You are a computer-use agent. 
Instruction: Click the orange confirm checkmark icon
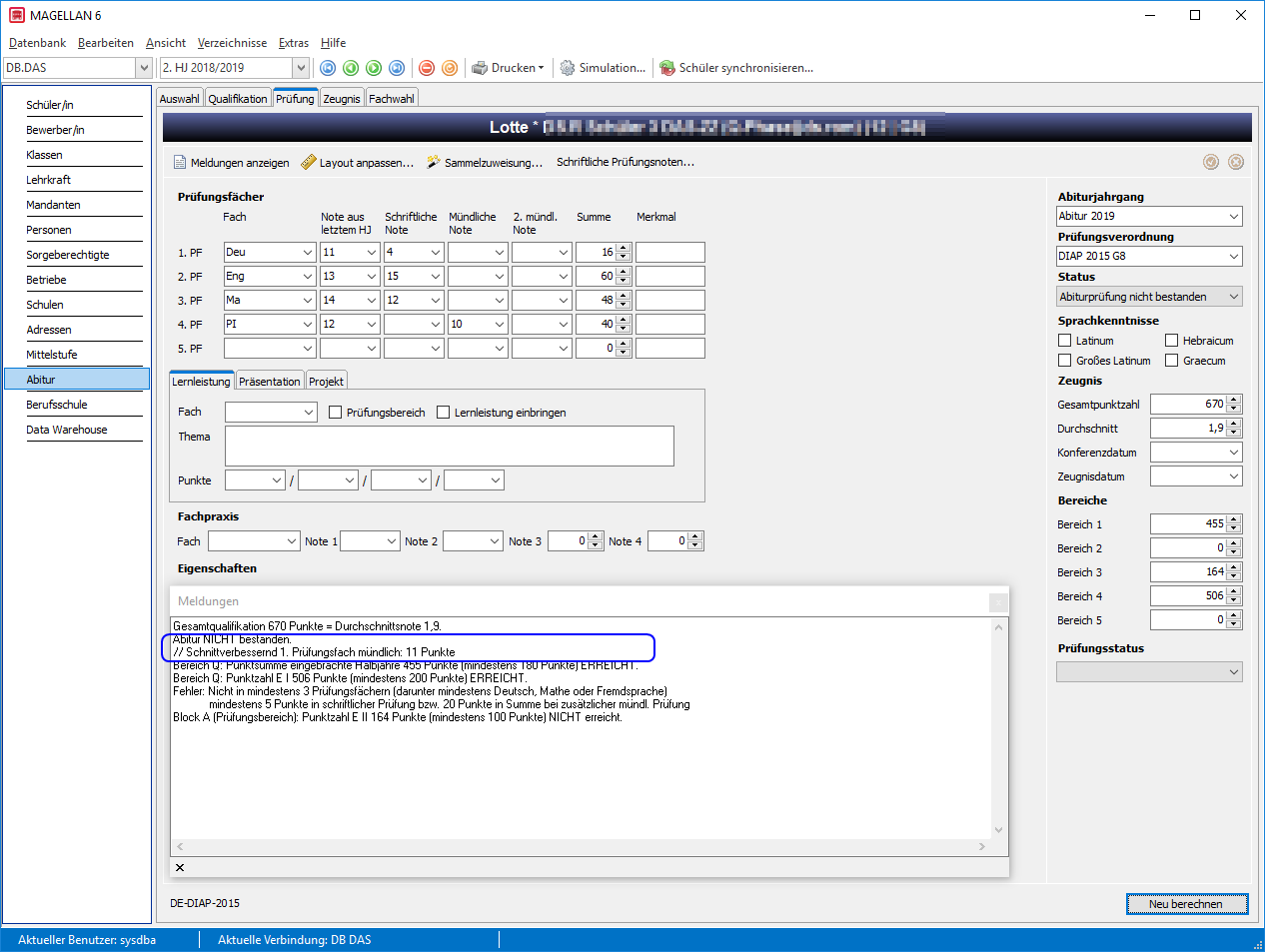pyautogui.click(x=1211, y=162)
